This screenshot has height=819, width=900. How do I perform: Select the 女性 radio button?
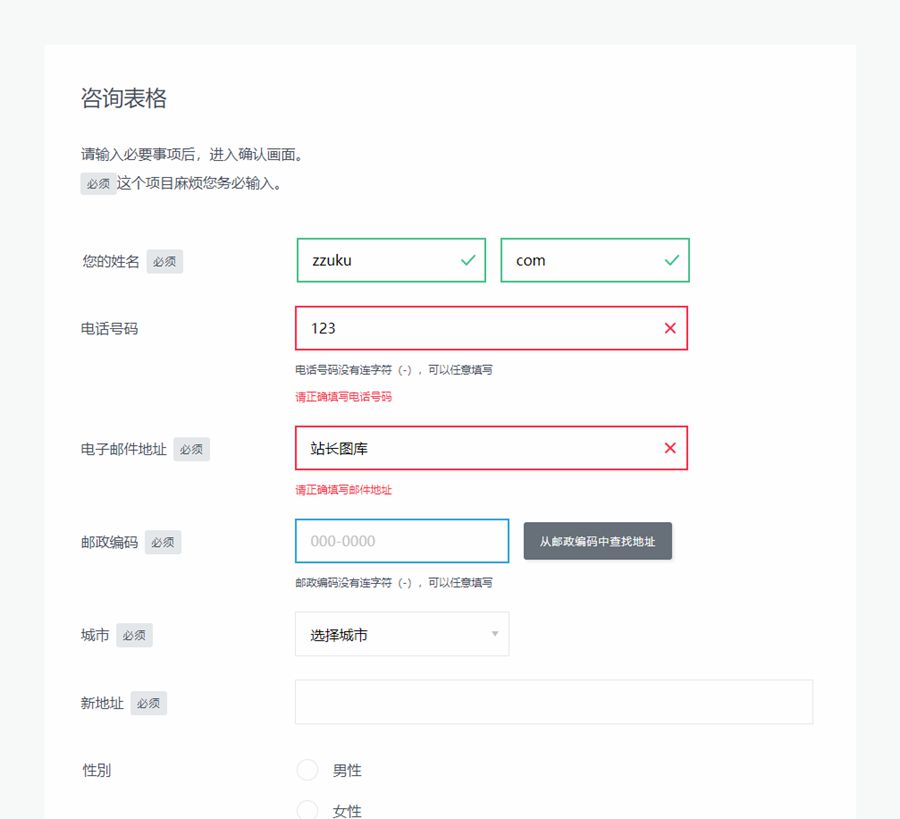(307, 810)
